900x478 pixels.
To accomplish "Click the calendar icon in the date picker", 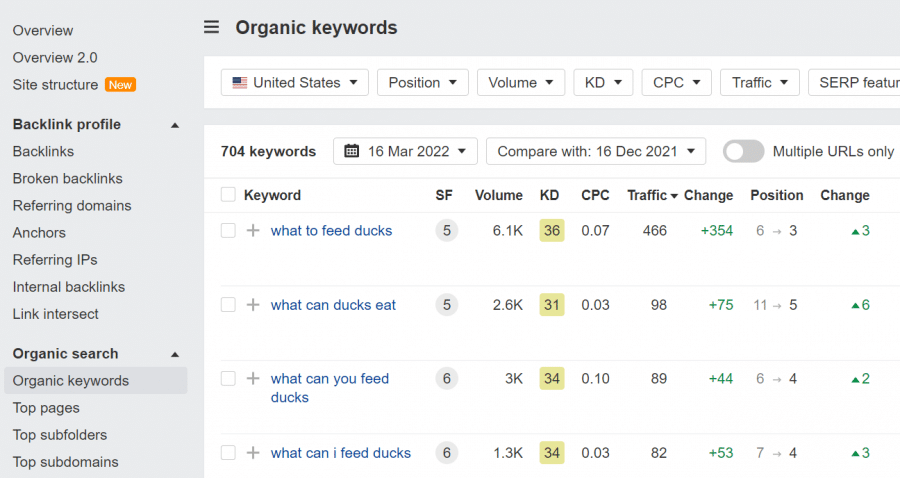I will click(x=351, y=151).
